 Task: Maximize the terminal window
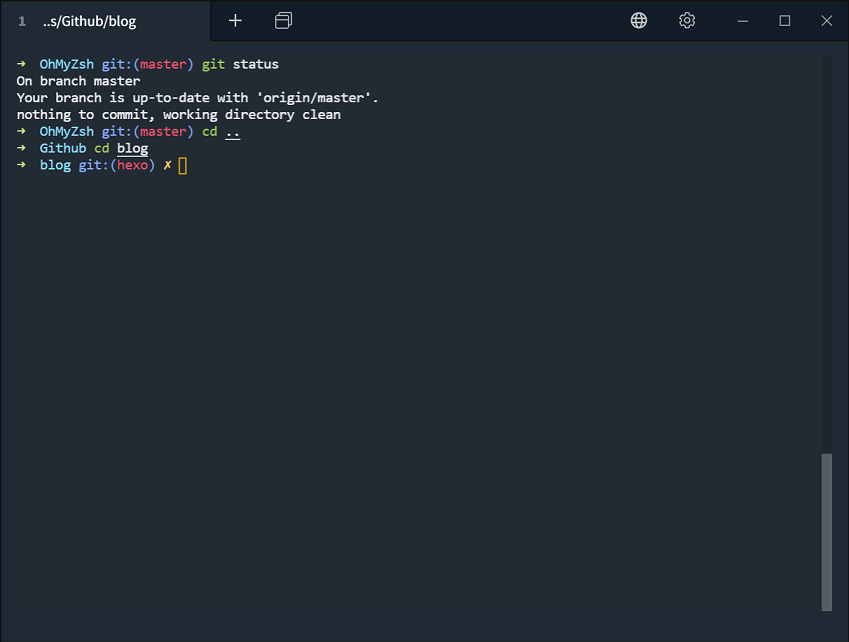click(x=785, y=21)
